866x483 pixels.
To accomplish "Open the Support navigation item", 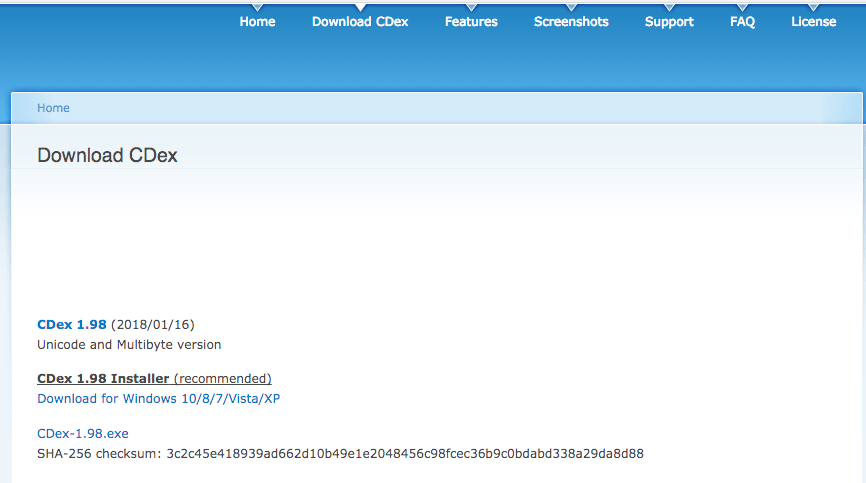I will 669,22.
